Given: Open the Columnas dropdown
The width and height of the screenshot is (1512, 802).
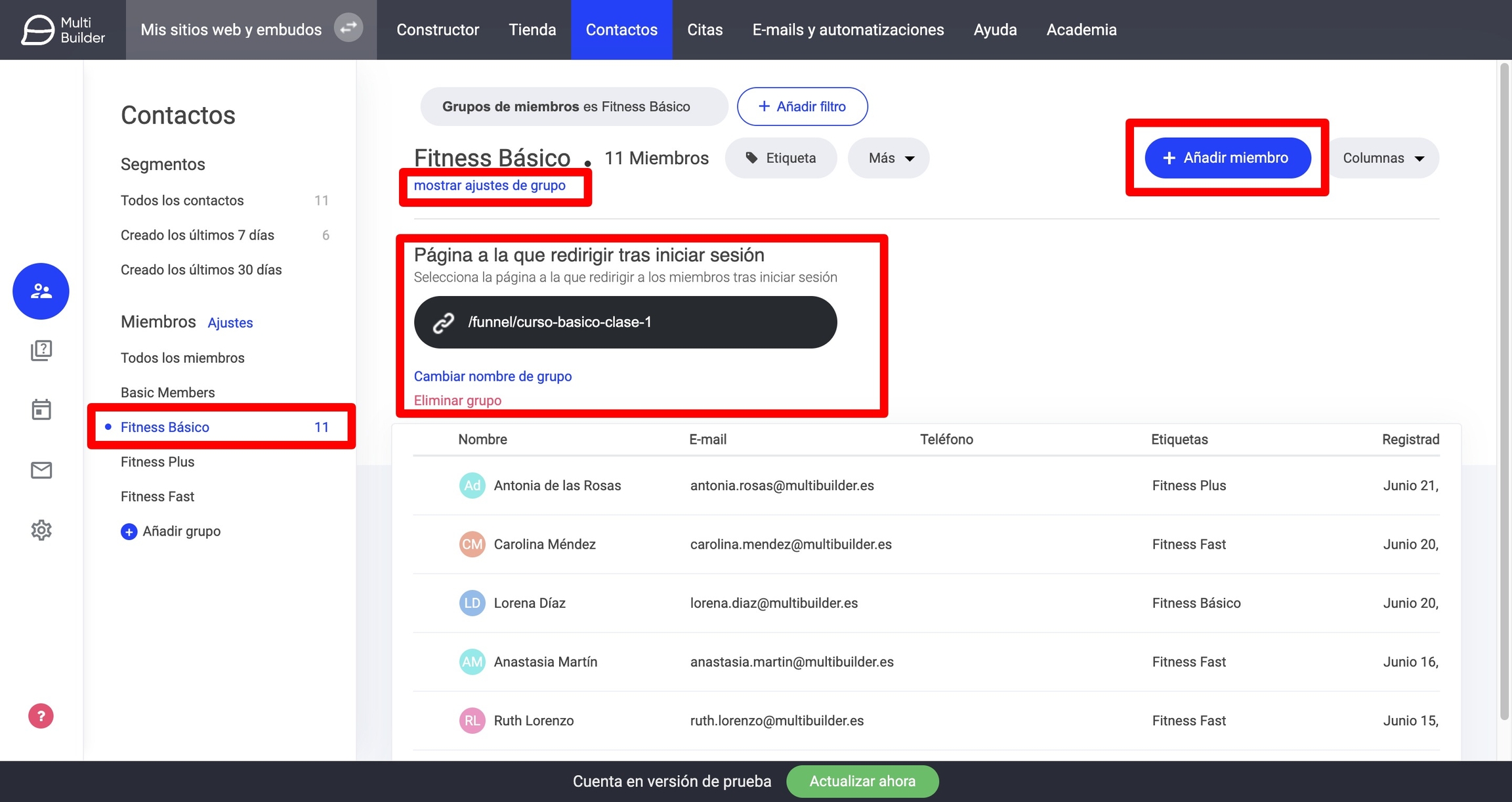Looking at the screenshot, I should tap(1383, 158).
